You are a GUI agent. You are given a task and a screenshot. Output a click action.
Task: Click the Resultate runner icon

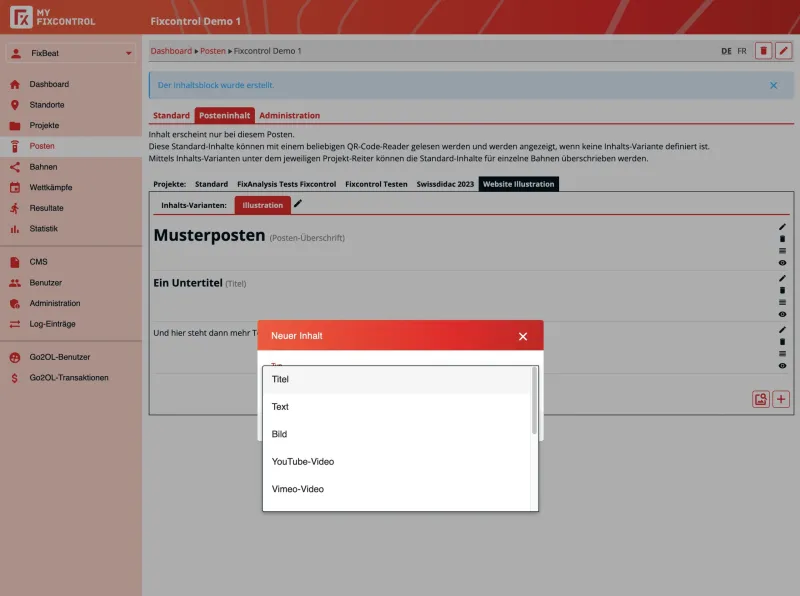click(x=15, y=208)
